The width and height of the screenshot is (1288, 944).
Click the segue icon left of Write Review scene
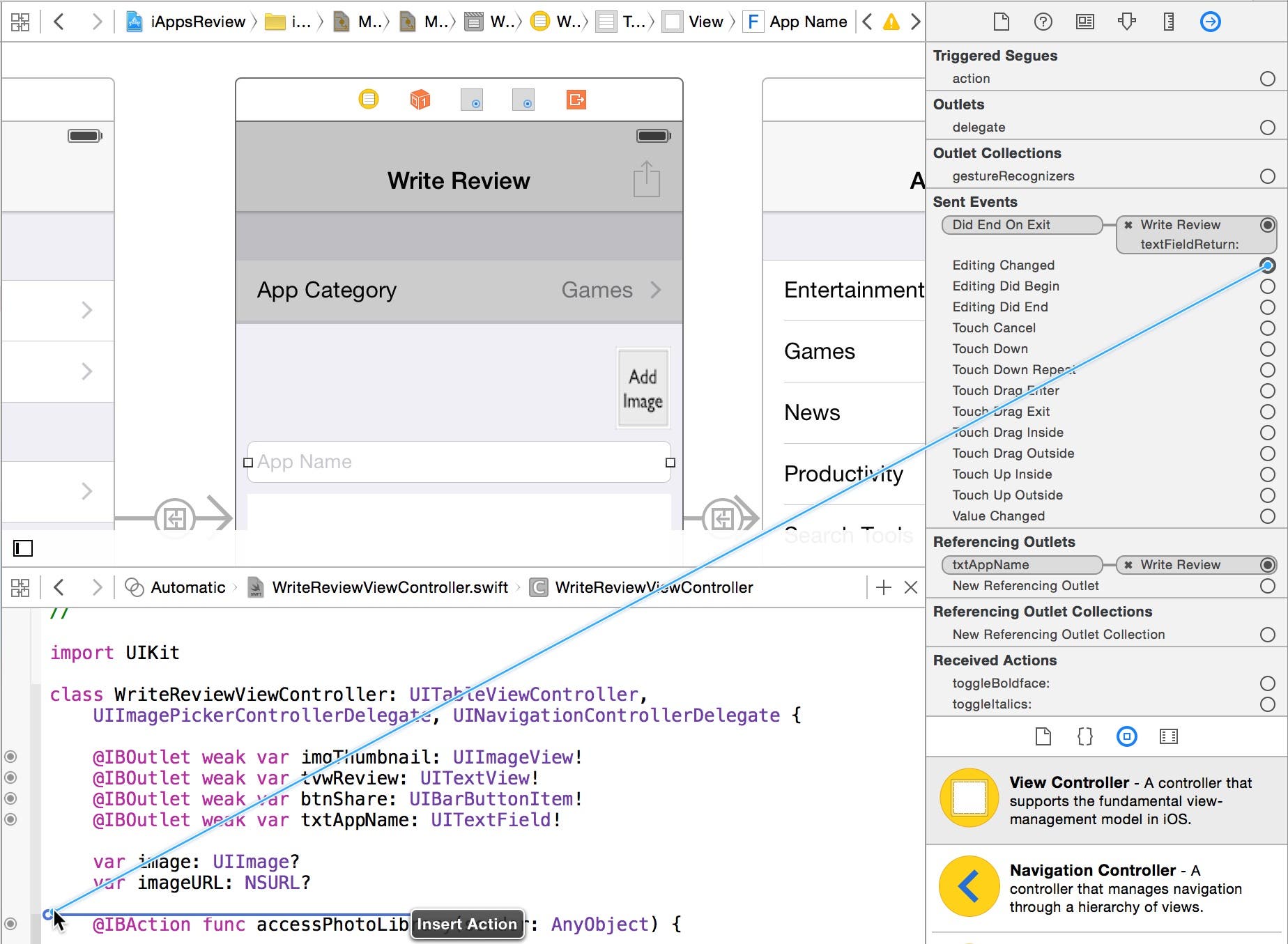[175, 518]
